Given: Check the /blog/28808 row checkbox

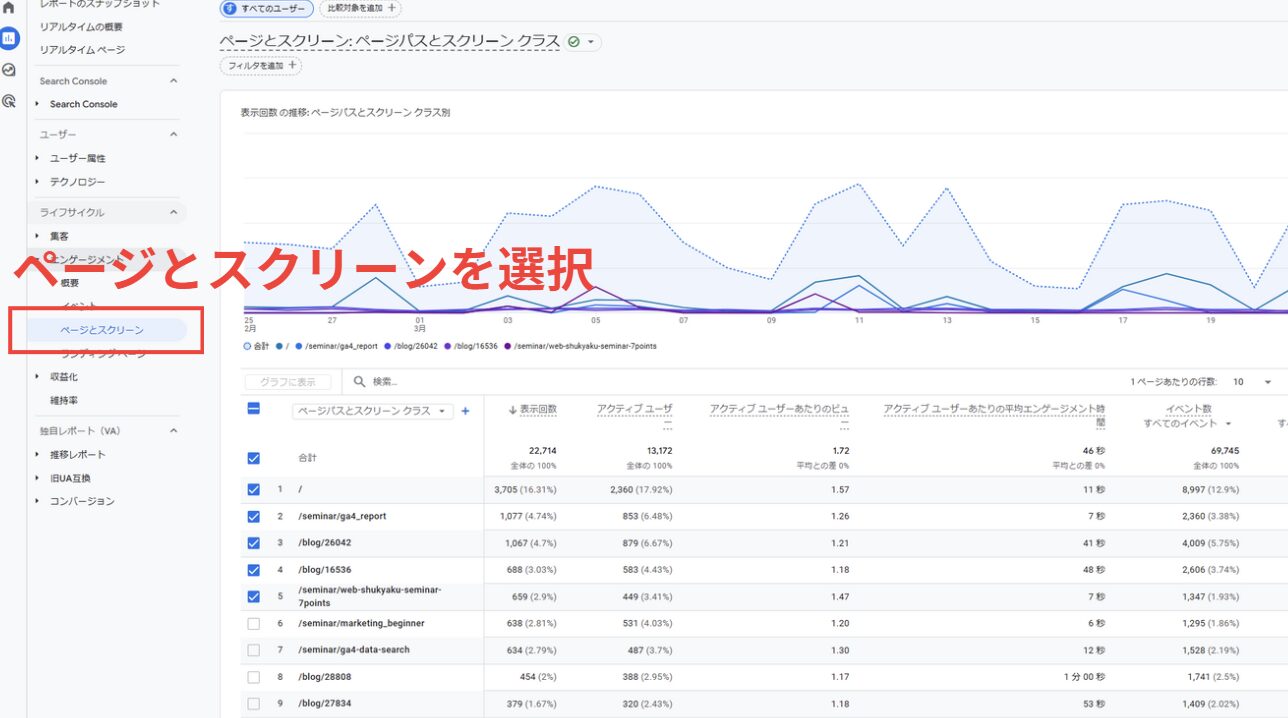Looking at the screenshot, I should click(253, 677).
